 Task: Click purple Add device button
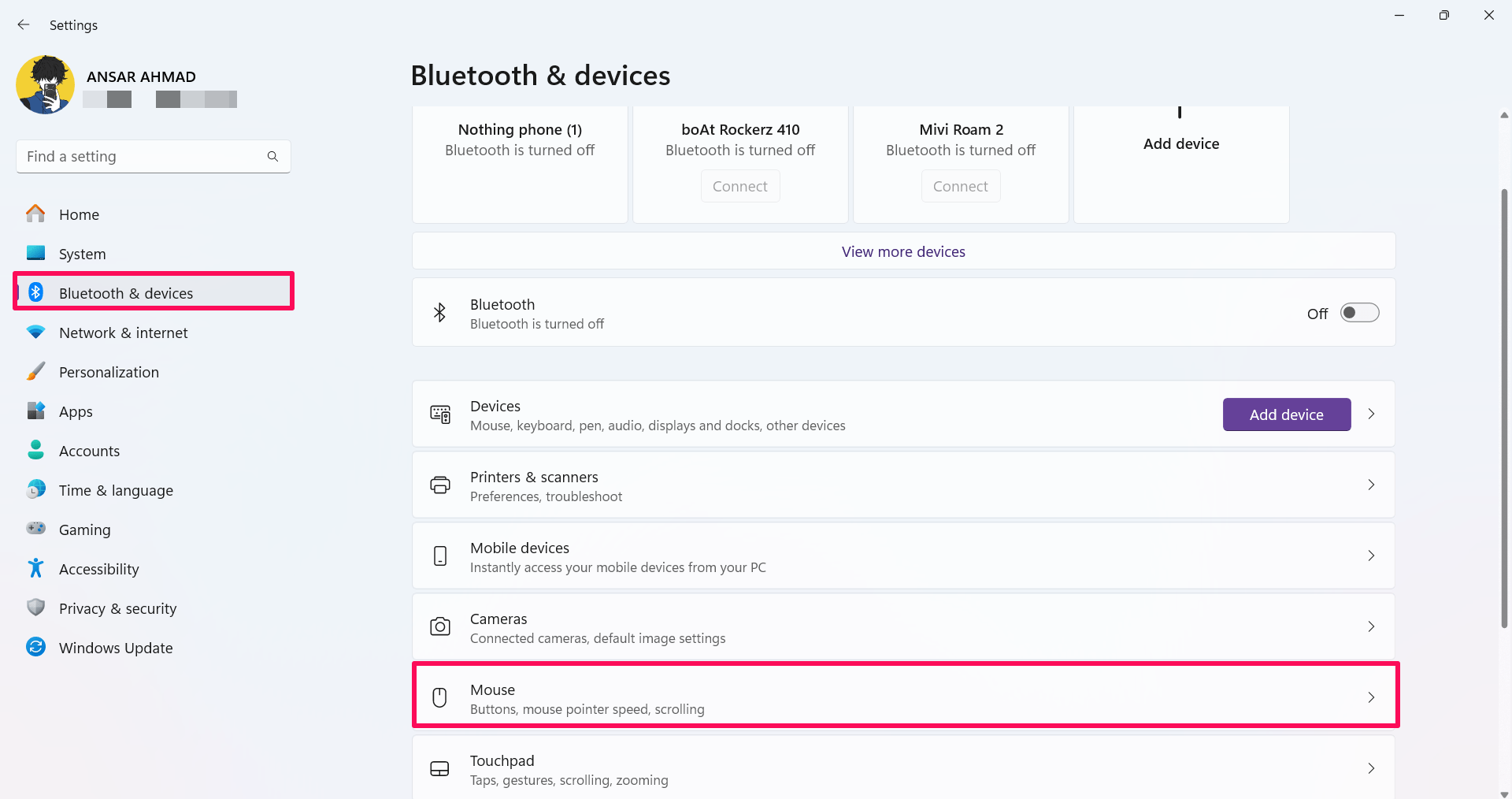[1287, 414]
